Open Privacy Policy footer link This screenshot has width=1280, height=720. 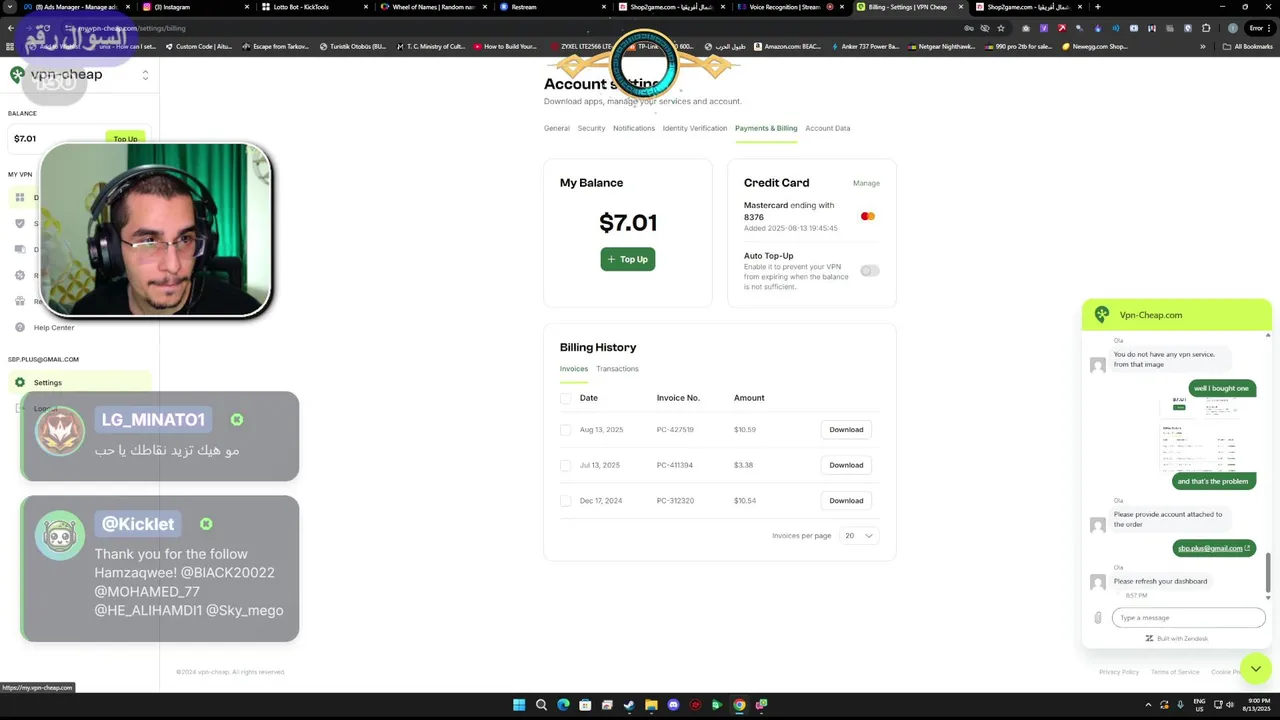pyautogui.click(x=1119, y=672)
